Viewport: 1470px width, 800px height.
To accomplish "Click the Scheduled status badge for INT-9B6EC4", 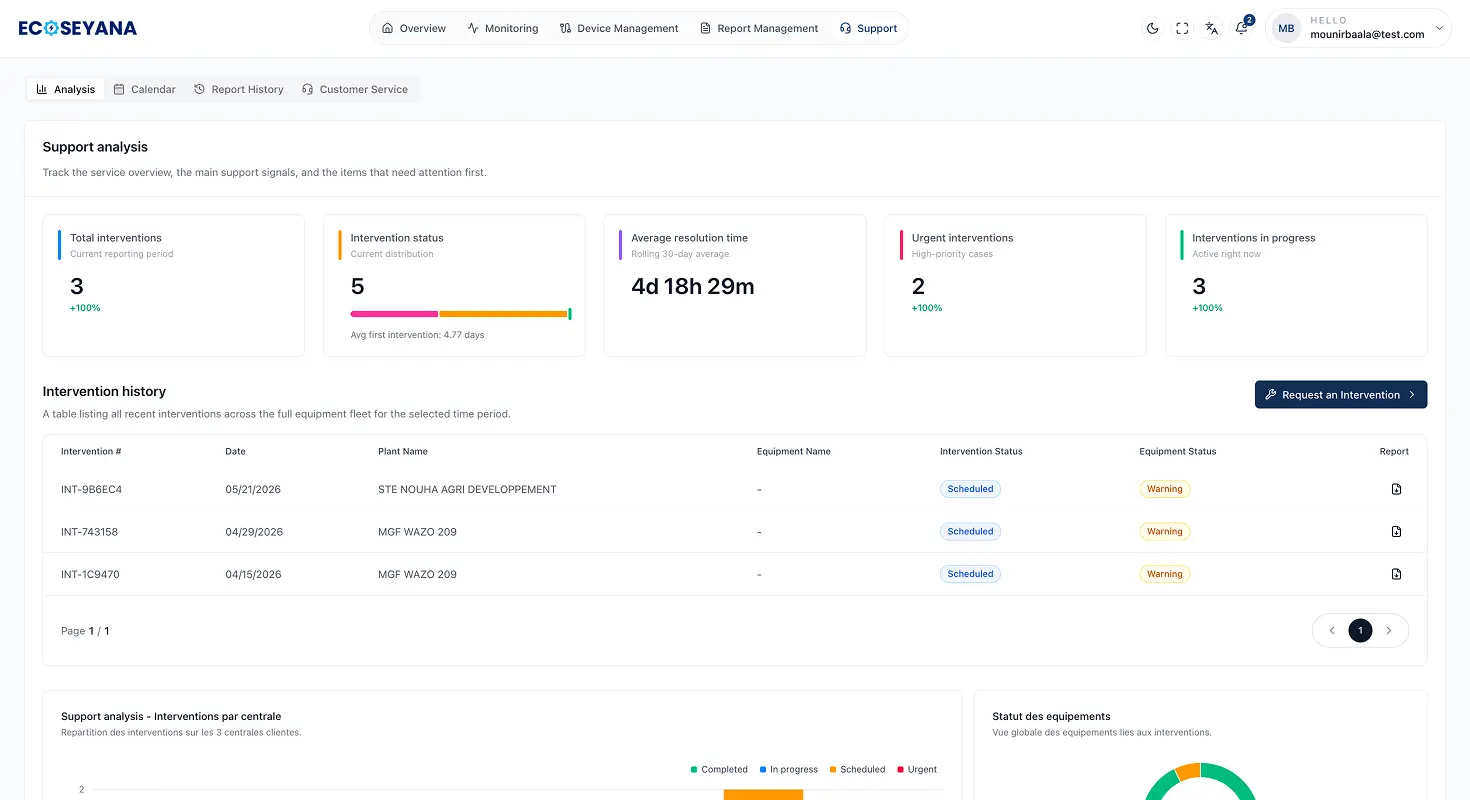I will tap(970, 489).
